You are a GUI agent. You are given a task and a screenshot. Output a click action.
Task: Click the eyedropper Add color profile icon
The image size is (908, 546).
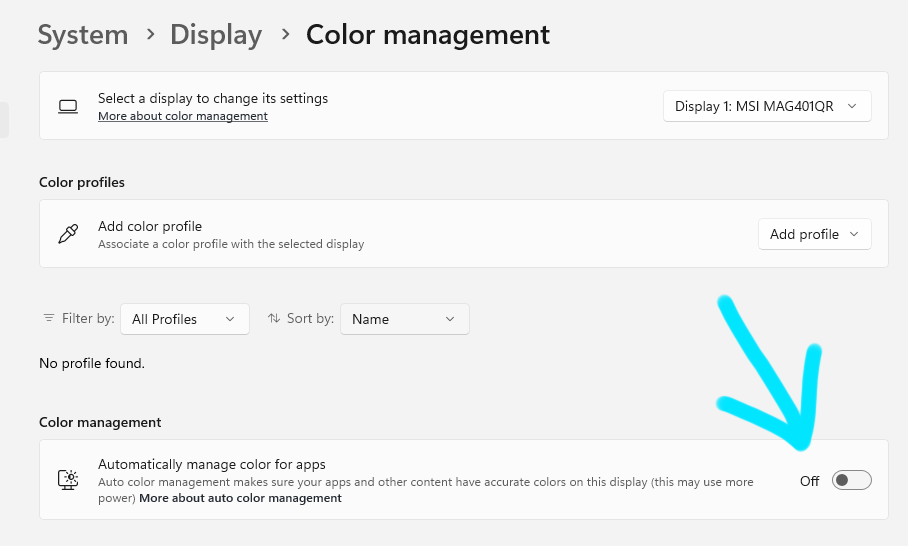68,234
